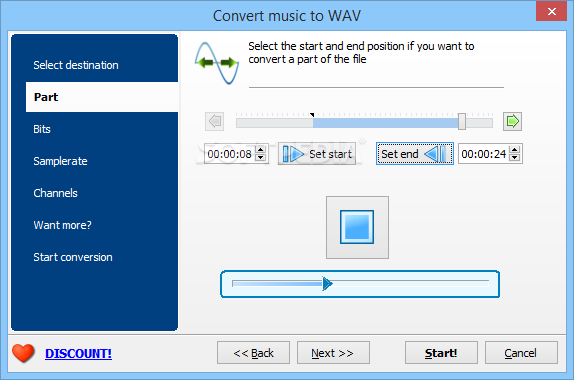Click the start position marker on range slider
Image resolution: width=574 pixels, height=380 pixels.
(x=312, y=115)
